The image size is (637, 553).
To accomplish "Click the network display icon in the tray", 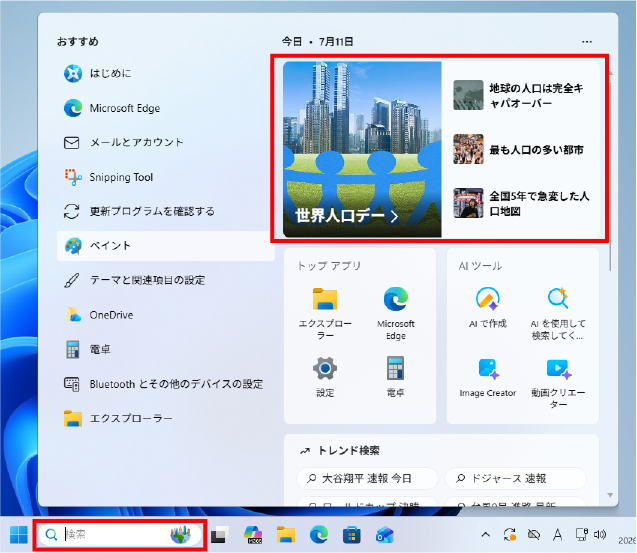I will (581, 535).
